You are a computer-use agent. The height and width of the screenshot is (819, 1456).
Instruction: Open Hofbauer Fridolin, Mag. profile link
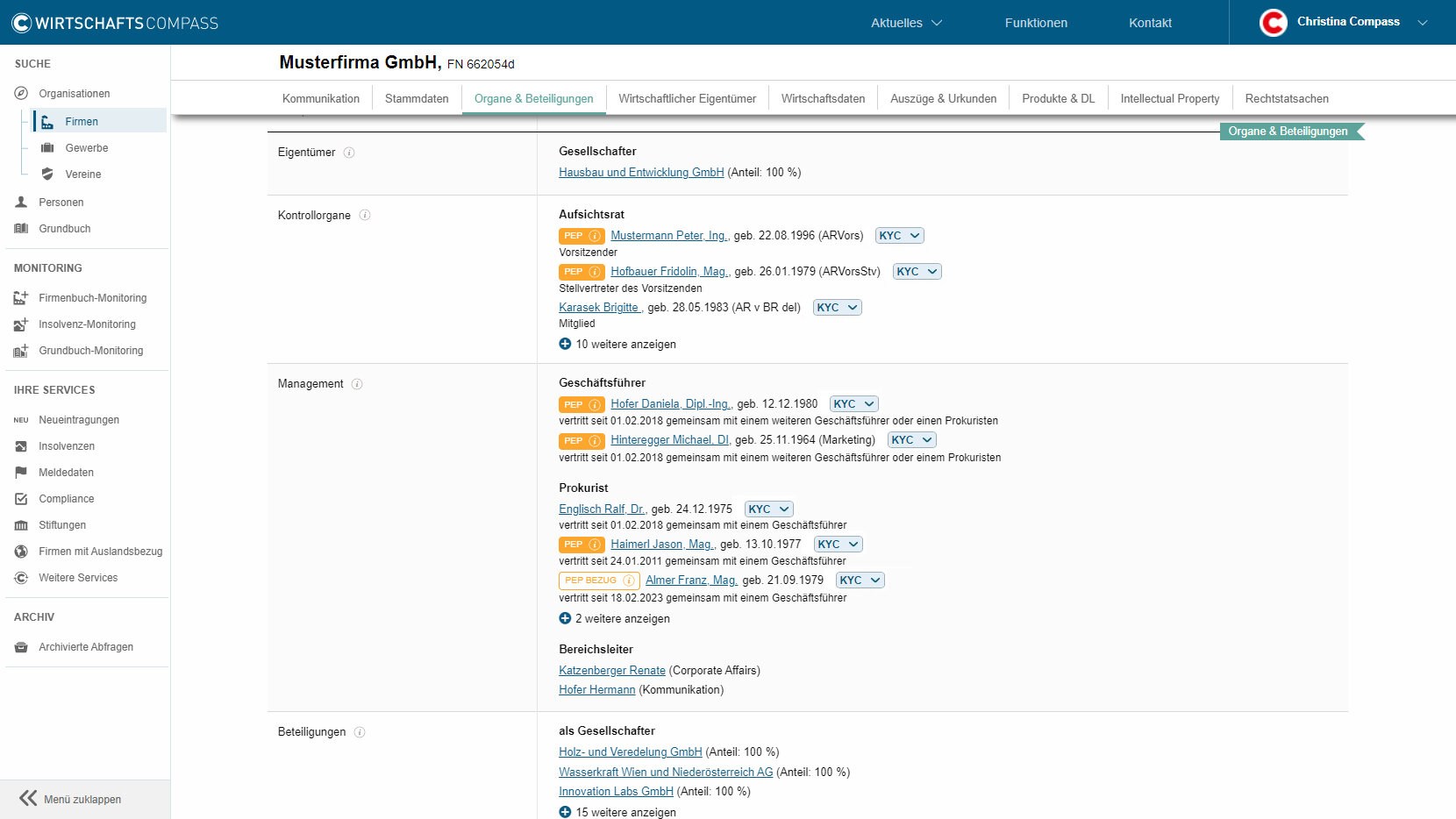[x=669, y=272]
